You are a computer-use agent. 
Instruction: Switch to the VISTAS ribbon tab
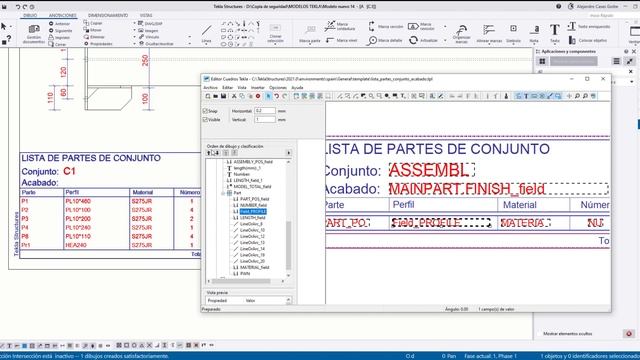coord(146,15)
